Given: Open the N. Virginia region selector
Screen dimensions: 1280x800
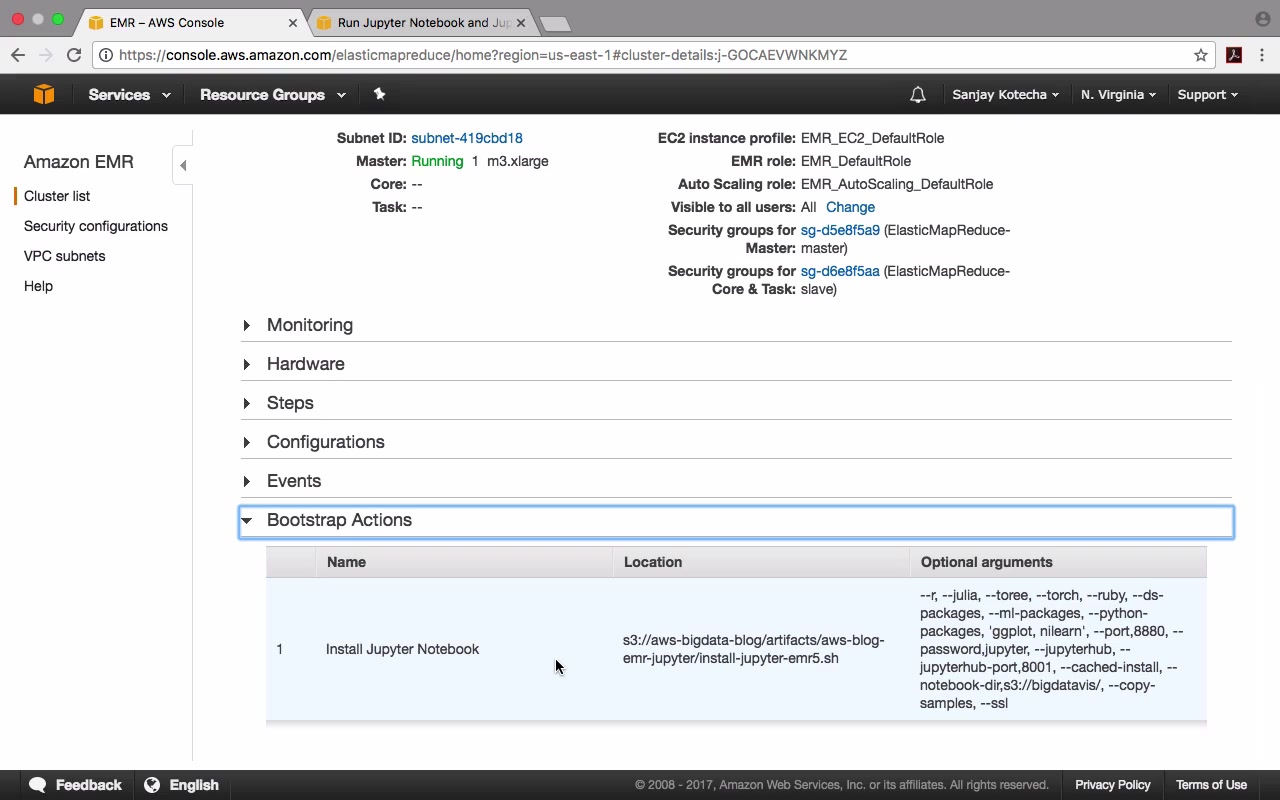Looking at the screenshot, I should point(1118,95).
